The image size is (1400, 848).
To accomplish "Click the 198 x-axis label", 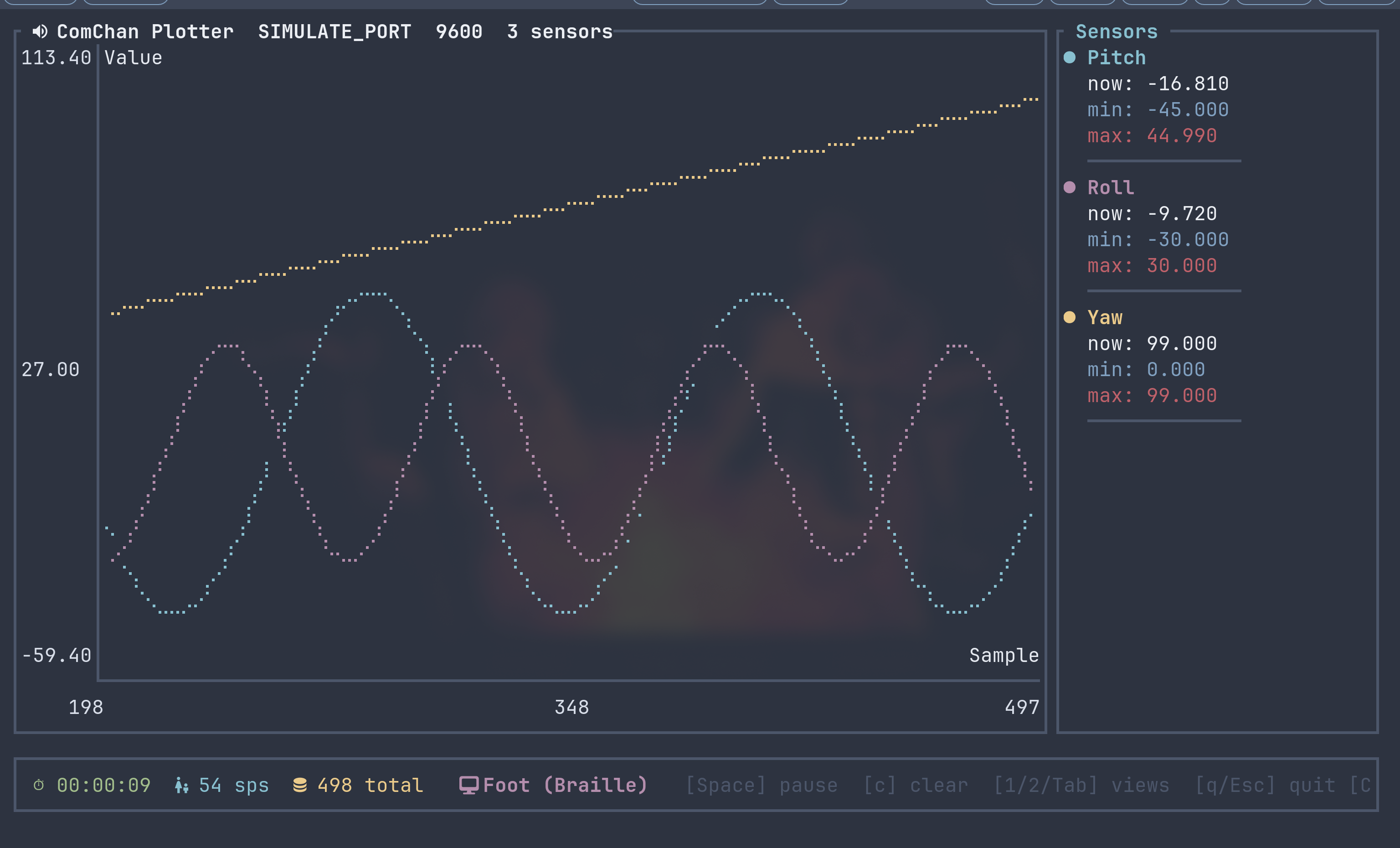I will click(86, 707).
